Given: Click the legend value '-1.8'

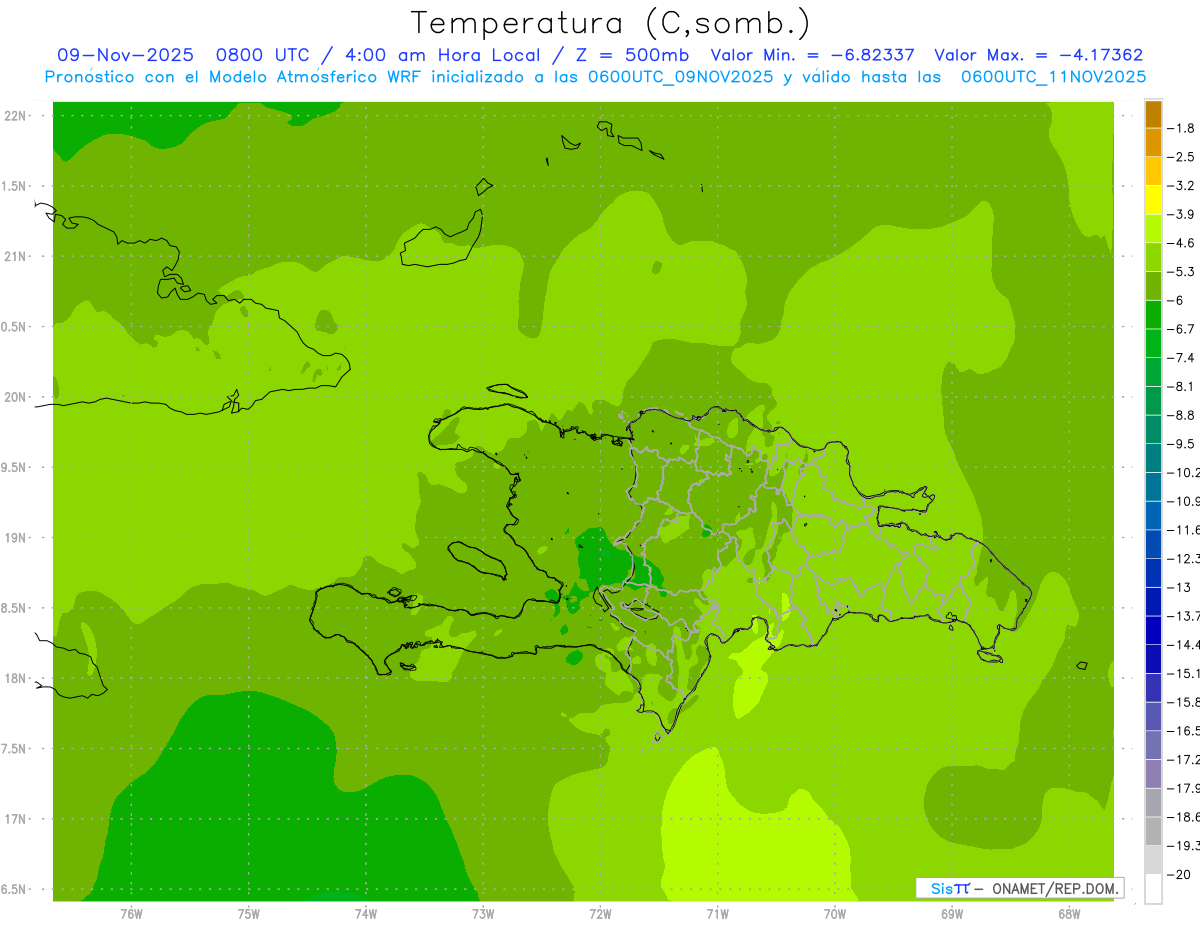Looking at the screenshot, I should [1180, 128].
